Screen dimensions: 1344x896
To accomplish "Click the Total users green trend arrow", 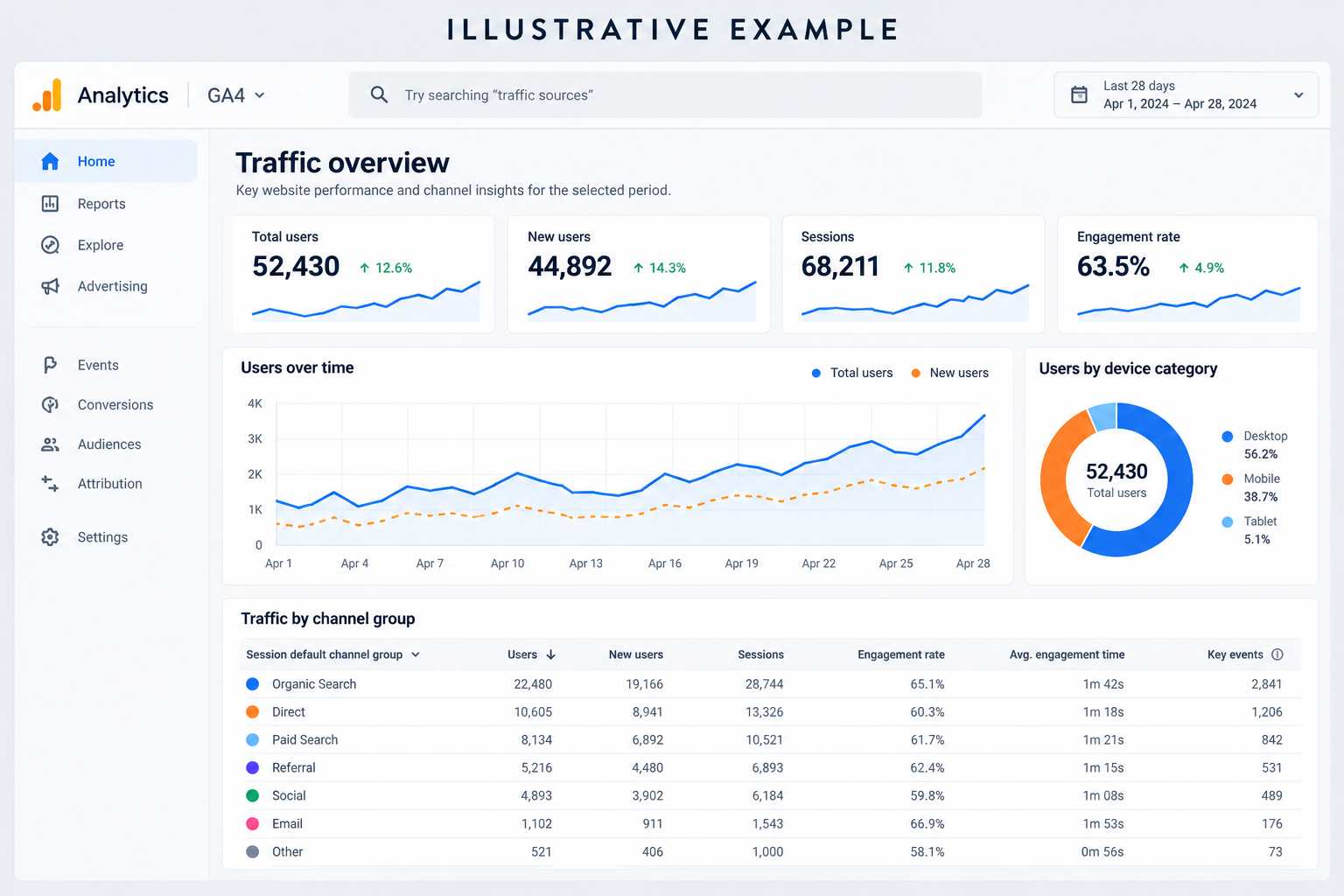I will coord(365,268).
